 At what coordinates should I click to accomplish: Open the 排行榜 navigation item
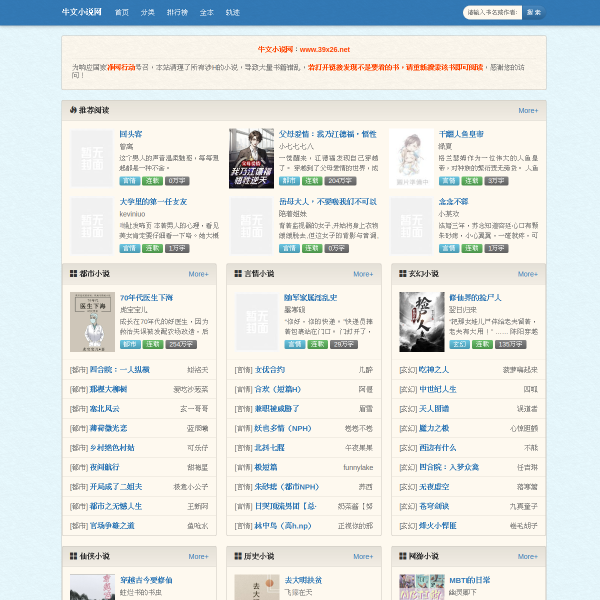point(177,12)
